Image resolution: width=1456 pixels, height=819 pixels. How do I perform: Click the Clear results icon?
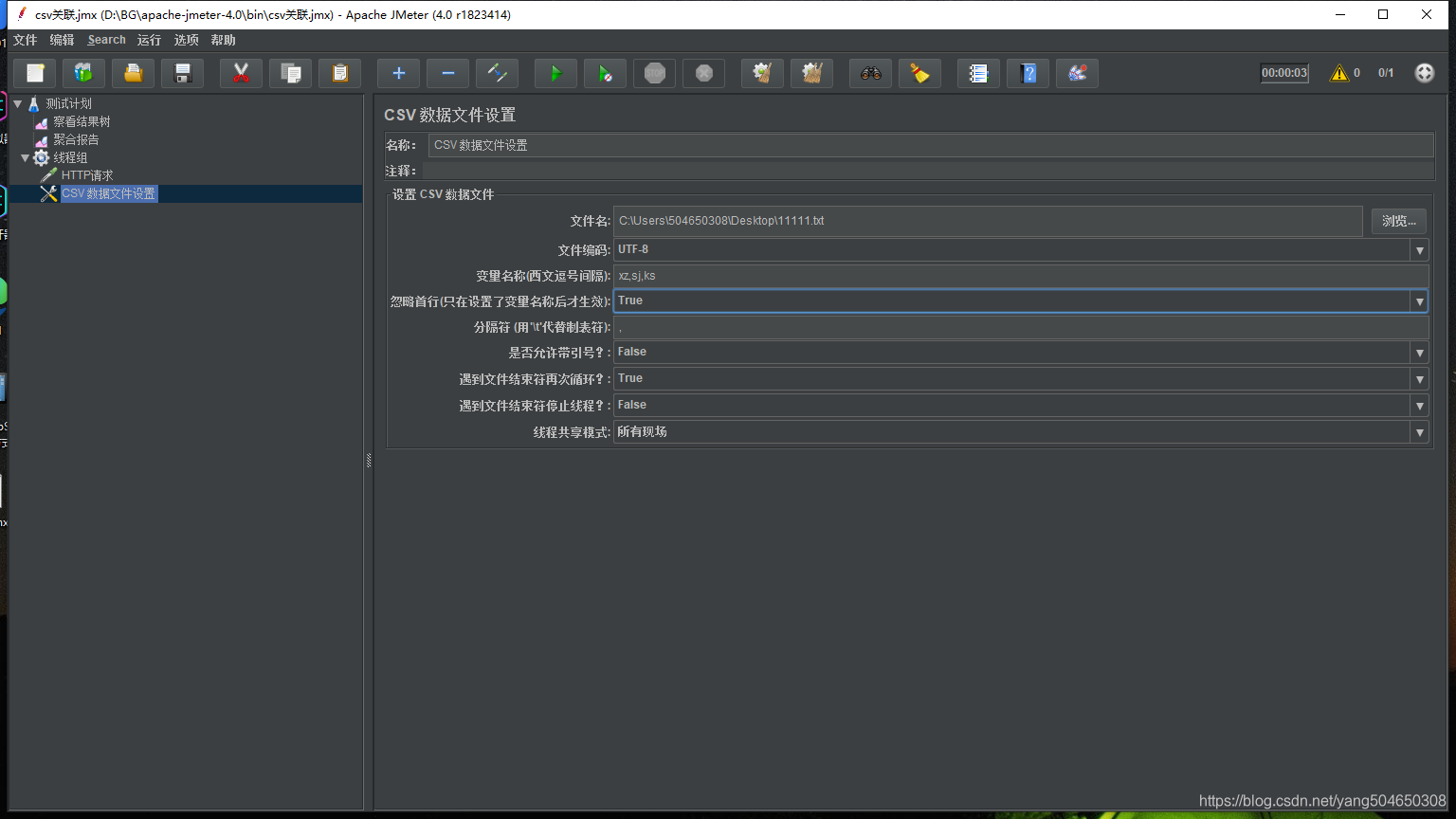(x=763, y=73)
